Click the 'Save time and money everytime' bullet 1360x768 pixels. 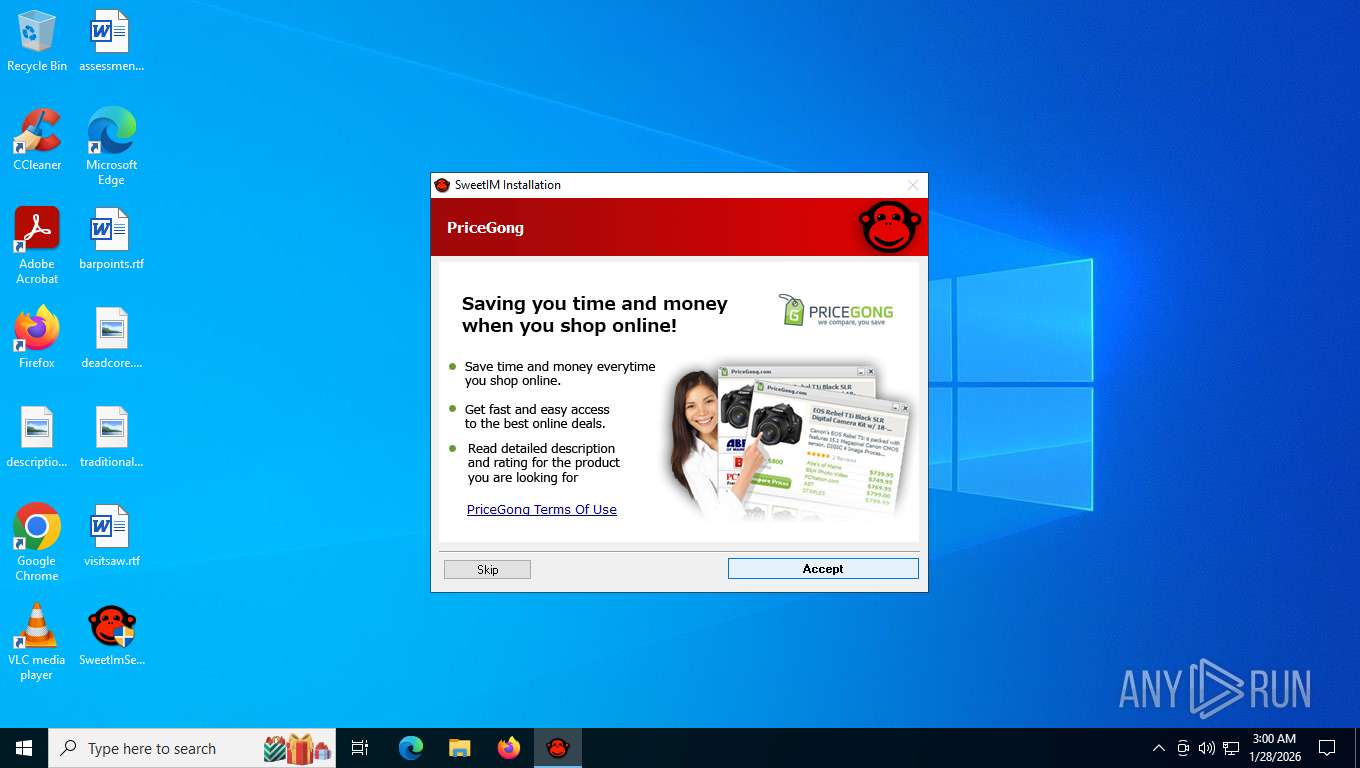(x=560, y=374)
